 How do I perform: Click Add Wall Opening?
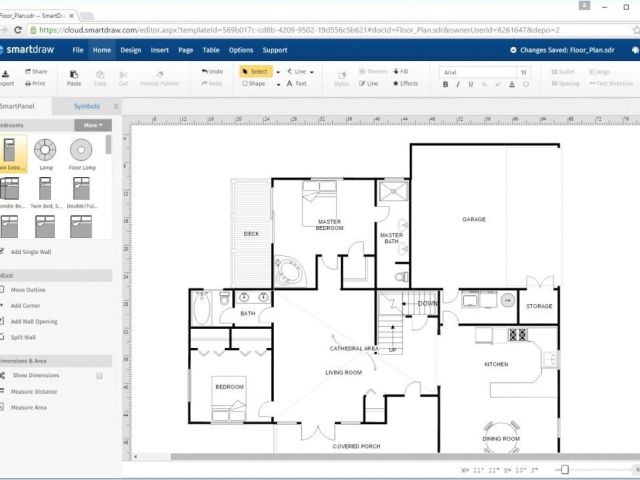(34, 321)
